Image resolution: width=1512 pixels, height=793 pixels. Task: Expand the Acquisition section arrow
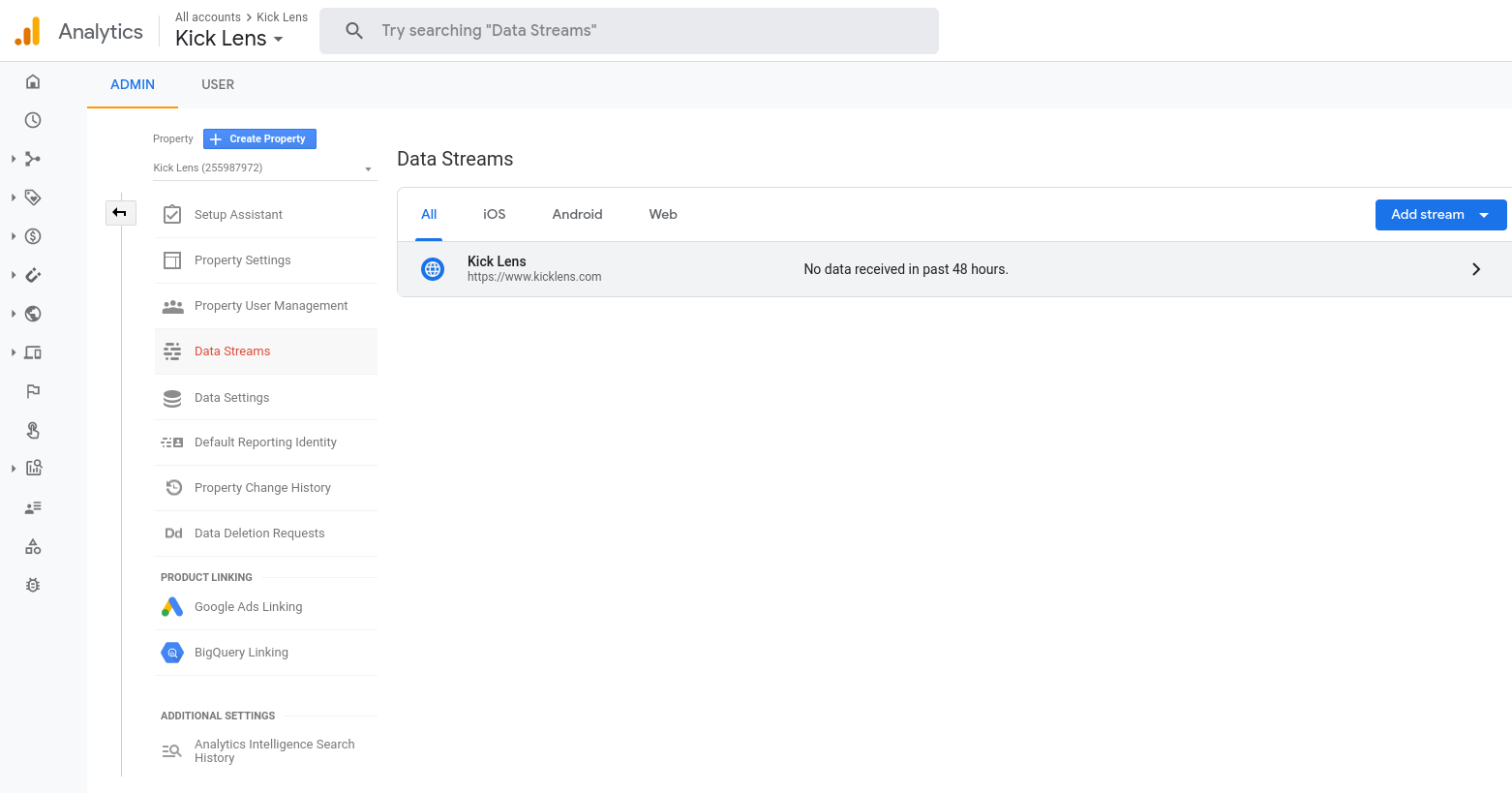14,159
